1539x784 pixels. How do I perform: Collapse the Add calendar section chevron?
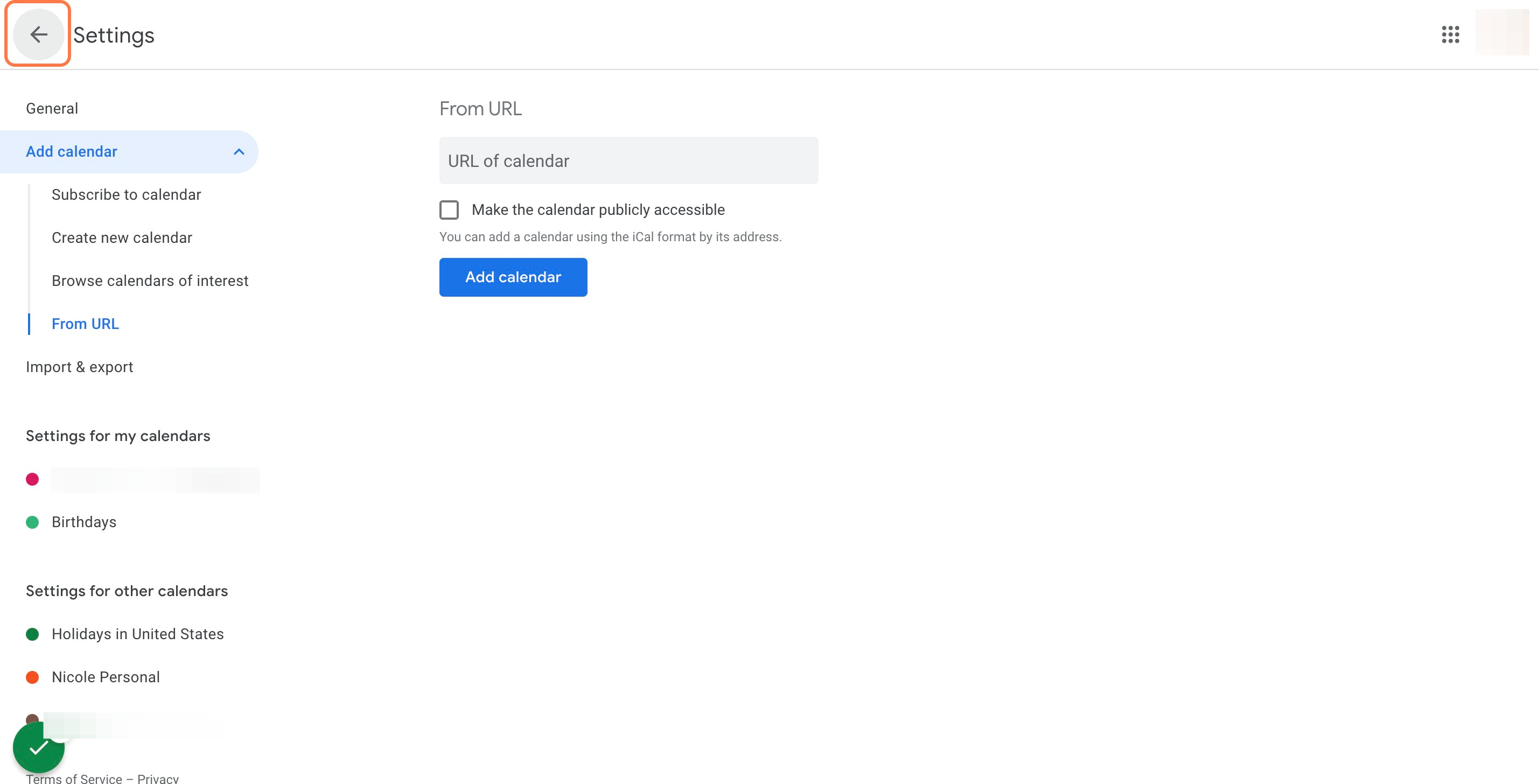[x=239, y=152]
